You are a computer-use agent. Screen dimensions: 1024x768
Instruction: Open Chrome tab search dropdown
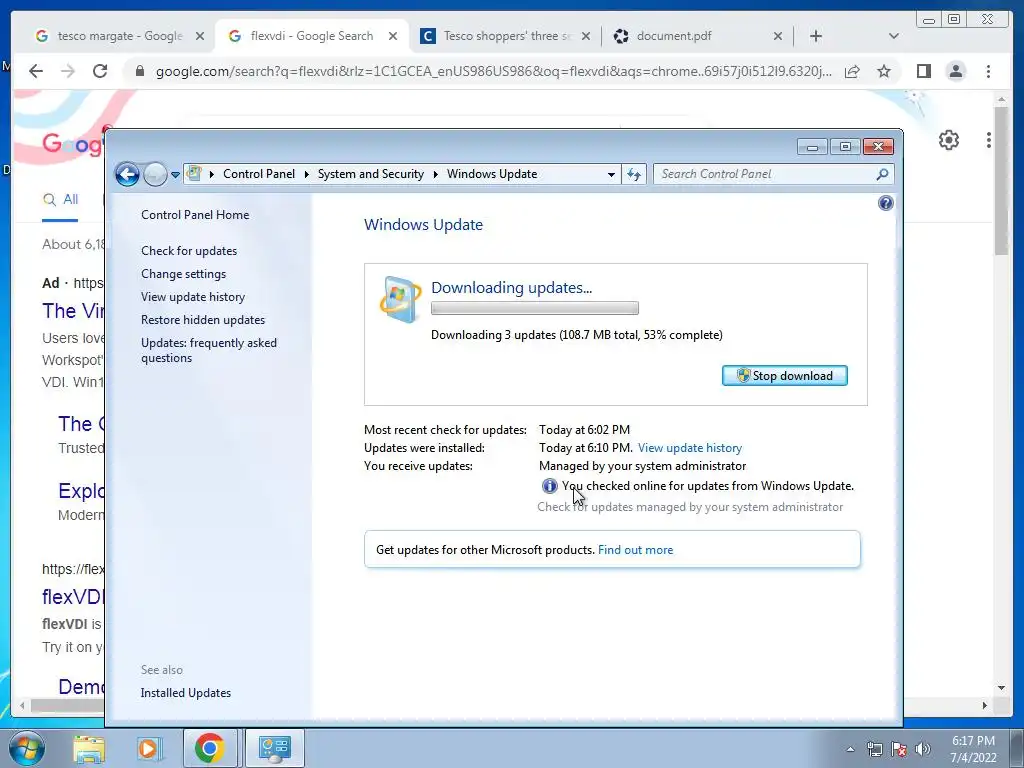point(893,37)
